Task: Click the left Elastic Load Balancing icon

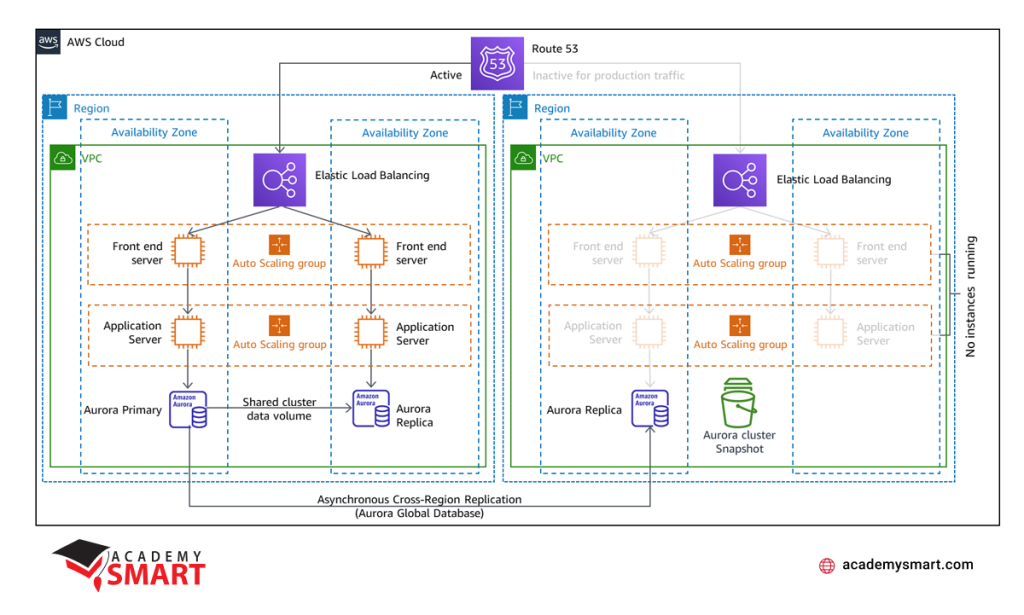Action: click(279, 179)
